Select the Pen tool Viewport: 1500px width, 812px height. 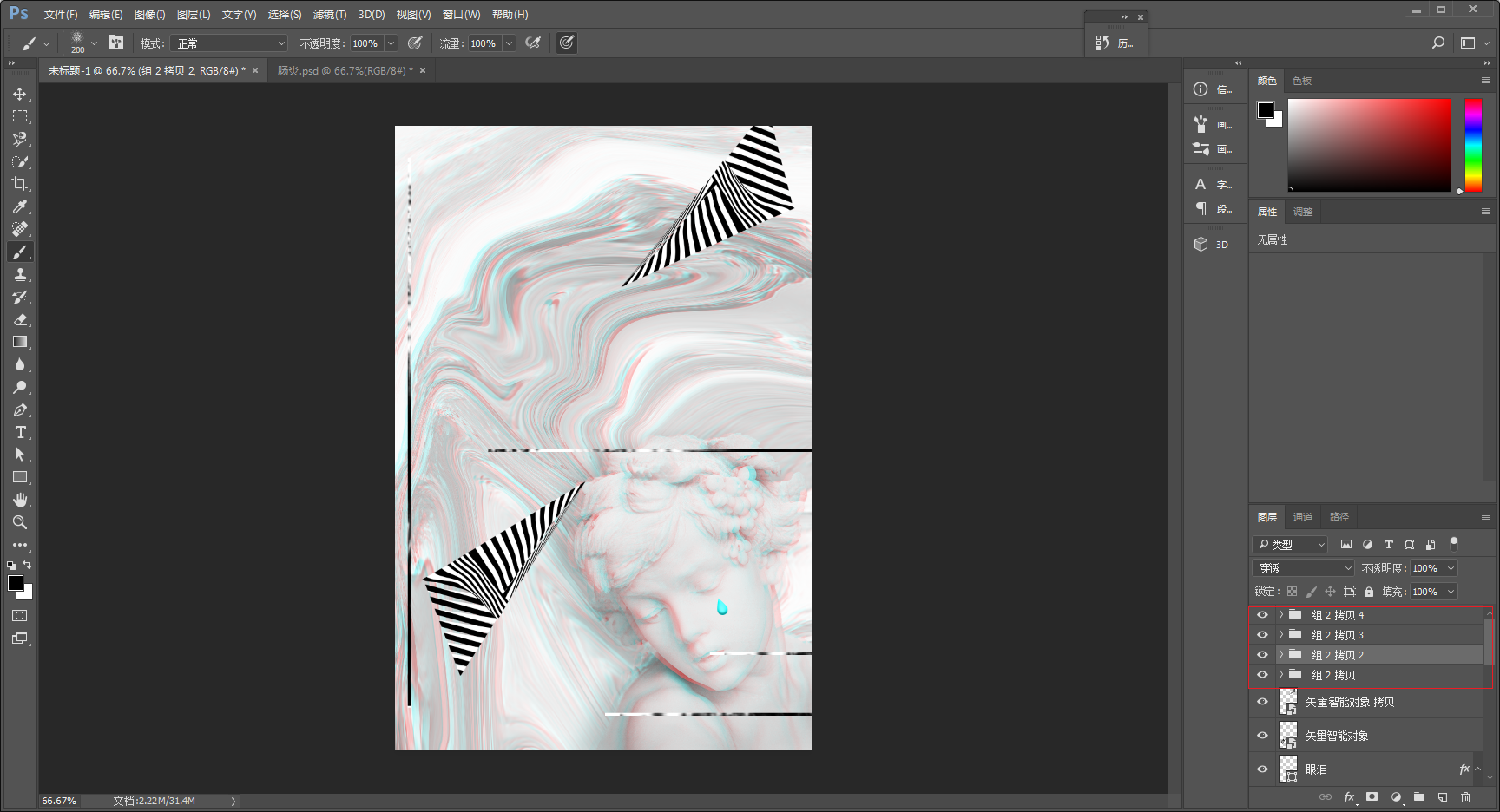click(20, 409)
